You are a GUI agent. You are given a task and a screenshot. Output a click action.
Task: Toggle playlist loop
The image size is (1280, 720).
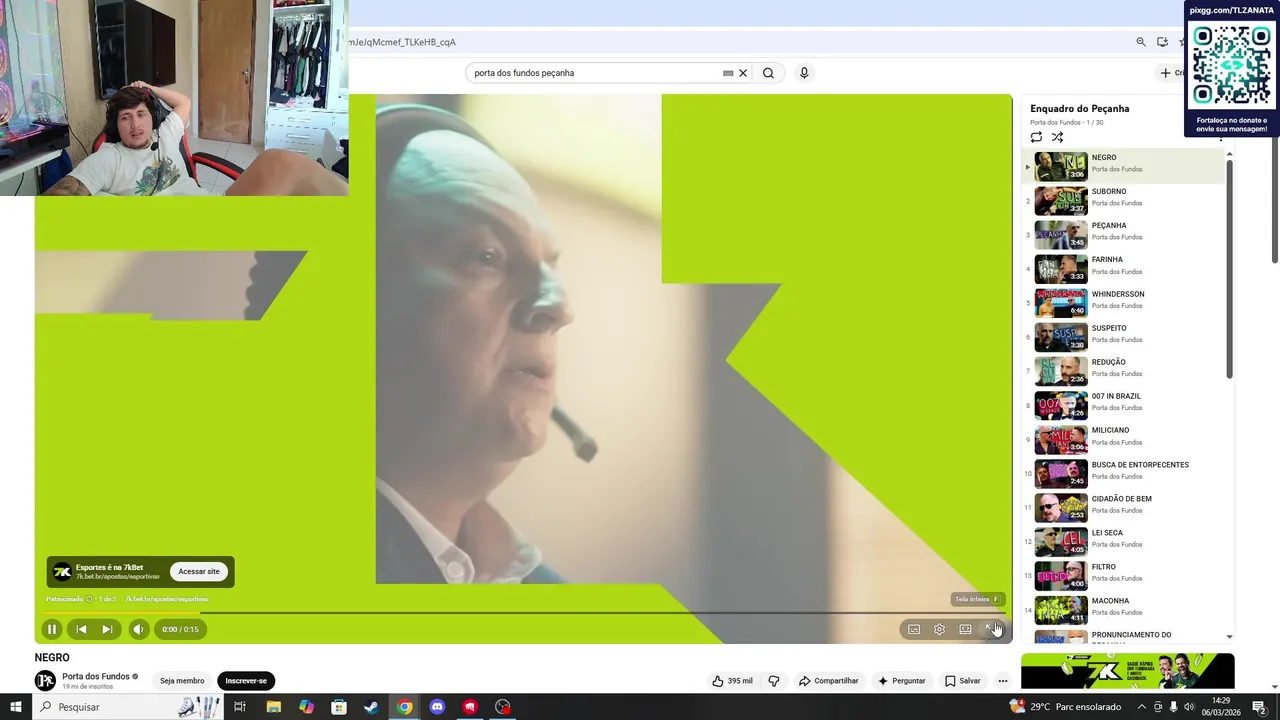point(1036,137)
